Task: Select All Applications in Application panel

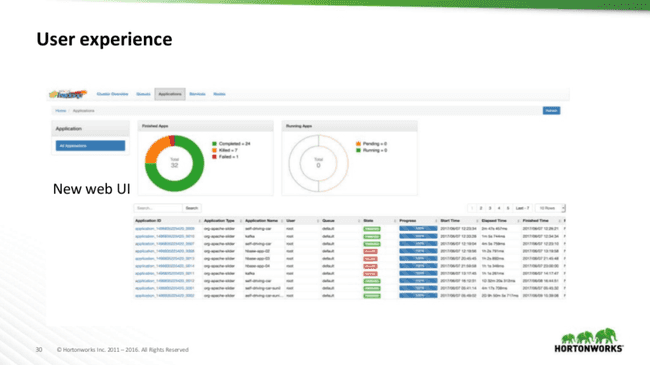Action: coord(90,146)
